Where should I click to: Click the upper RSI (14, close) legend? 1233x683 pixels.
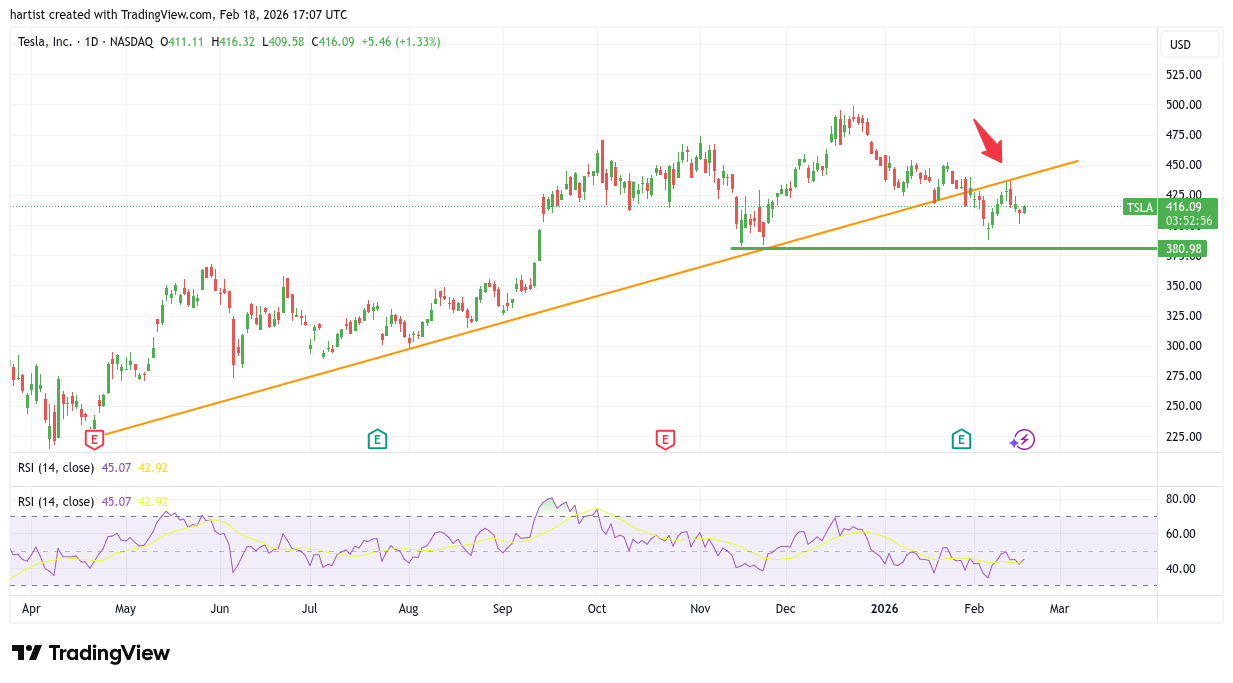[x=56, y=467]
